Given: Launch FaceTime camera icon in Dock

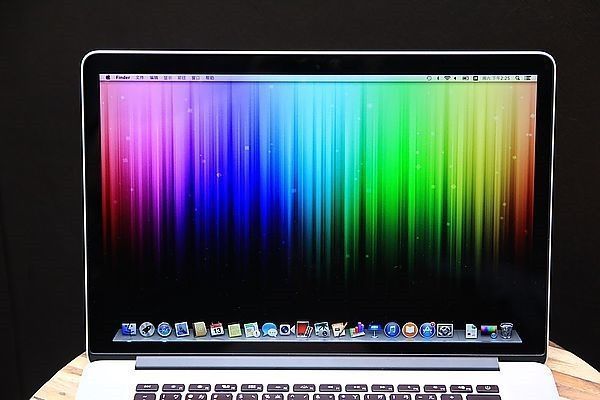Looking at the screenshot, I should (x=286, y=330).
